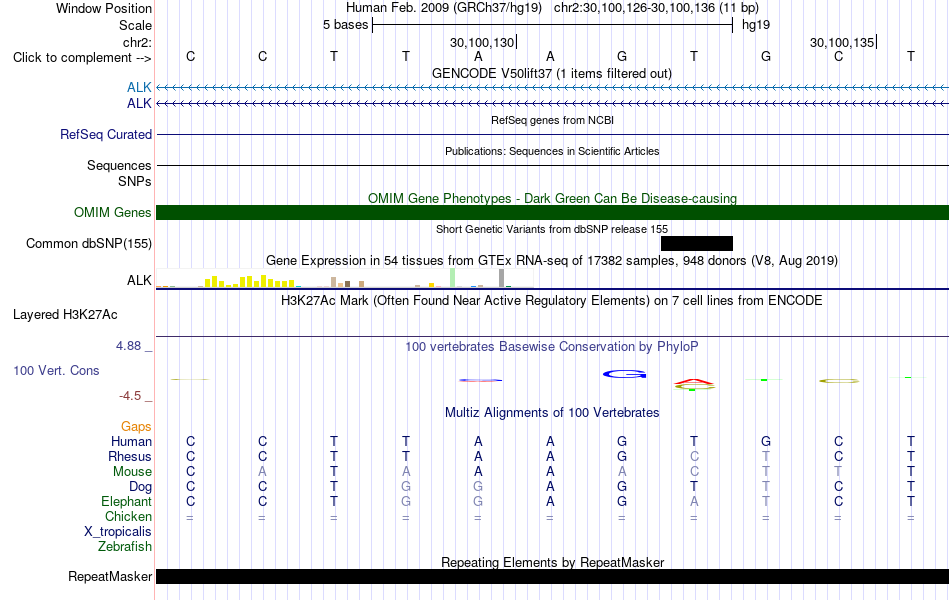This screenshot has width=950, height=600.
Task: Open the RefSeq Curated track label
Action: tap(105, 135)
